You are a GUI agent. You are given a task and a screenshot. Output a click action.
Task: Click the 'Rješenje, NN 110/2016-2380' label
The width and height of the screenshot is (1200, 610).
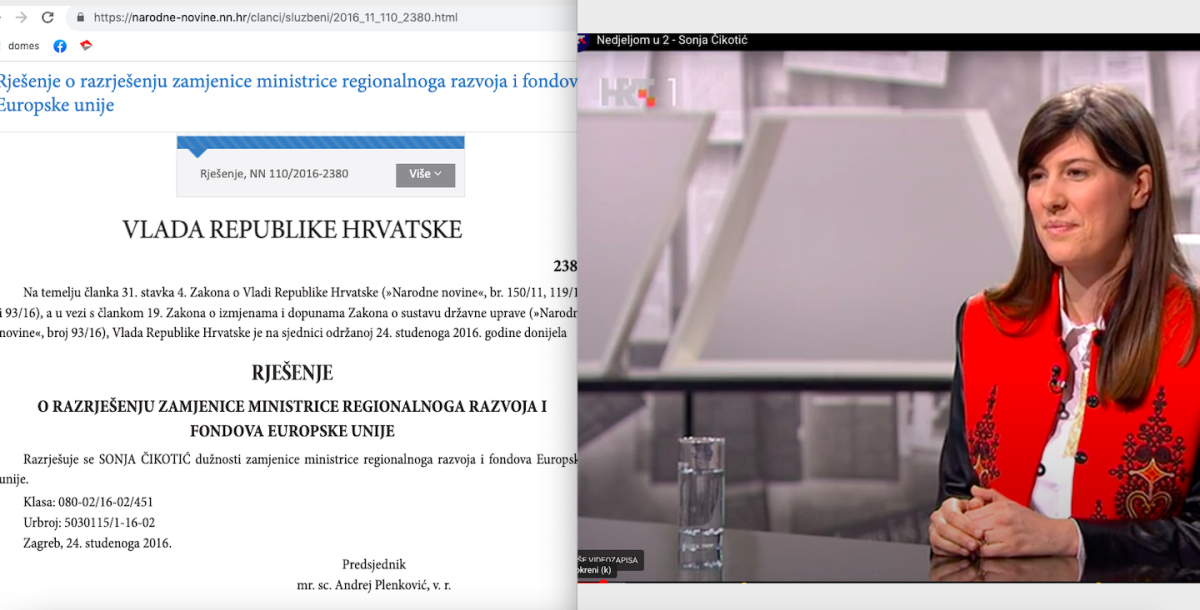(274, 174)
